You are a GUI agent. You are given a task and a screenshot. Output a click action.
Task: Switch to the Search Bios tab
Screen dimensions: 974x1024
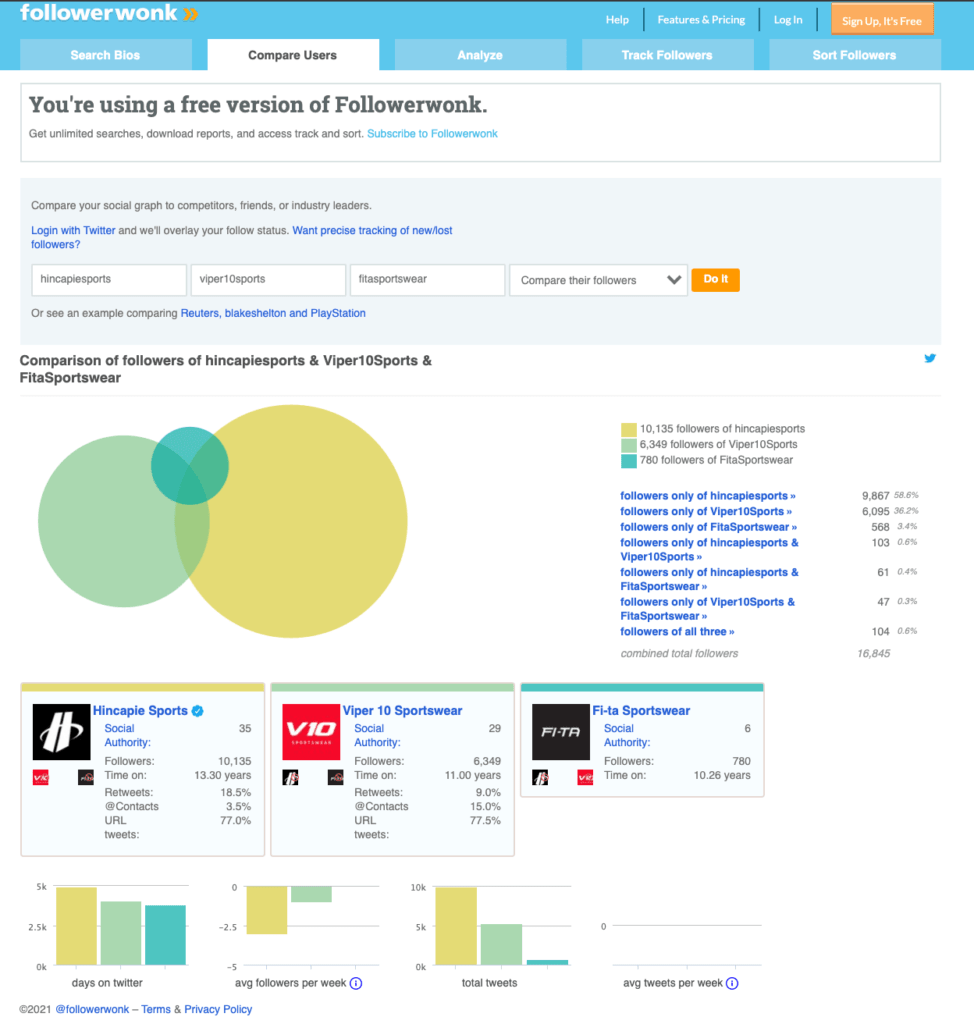(x=105, y=55)
